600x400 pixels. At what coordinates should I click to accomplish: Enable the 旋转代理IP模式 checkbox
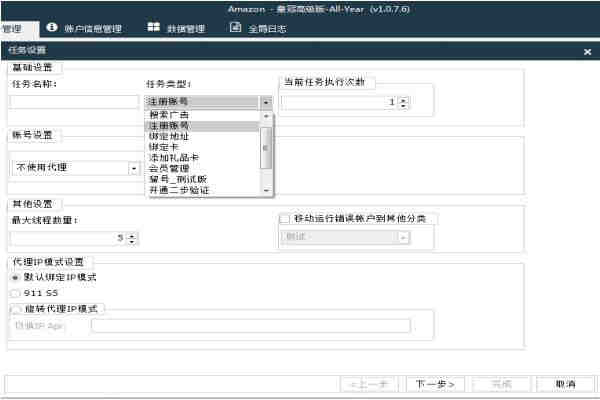coord(15,309)
